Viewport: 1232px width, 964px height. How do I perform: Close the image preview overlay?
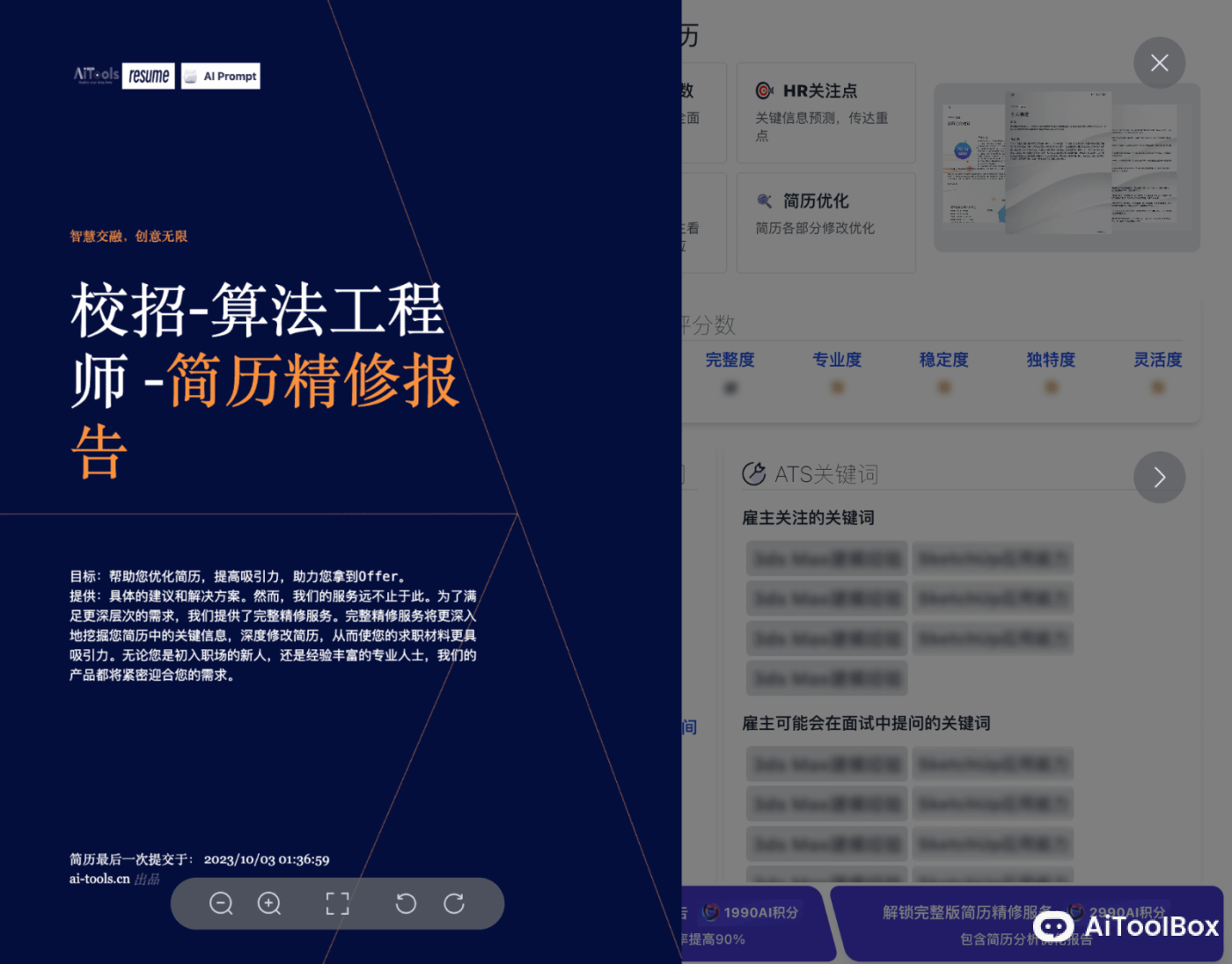[x=1159, y=63]
